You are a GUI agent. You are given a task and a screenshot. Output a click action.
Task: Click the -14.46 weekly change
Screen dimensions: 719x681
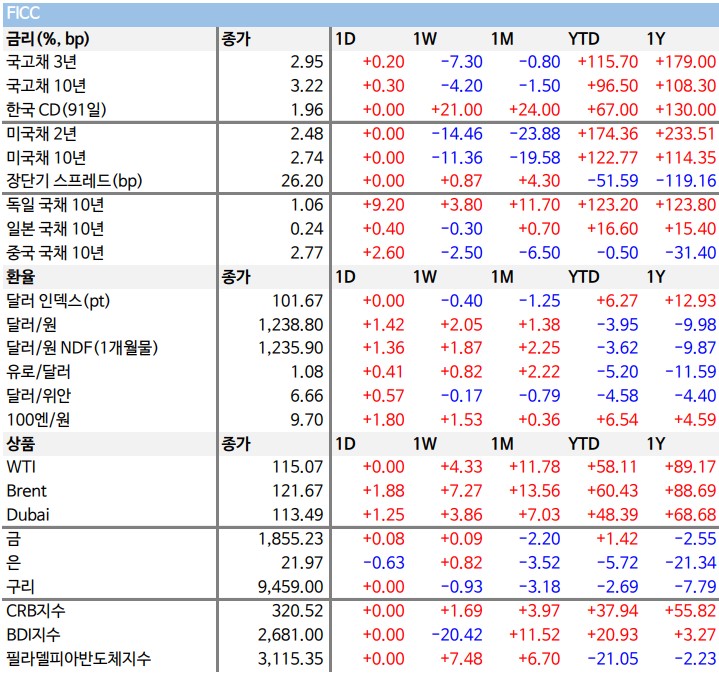tap(457, 134)
